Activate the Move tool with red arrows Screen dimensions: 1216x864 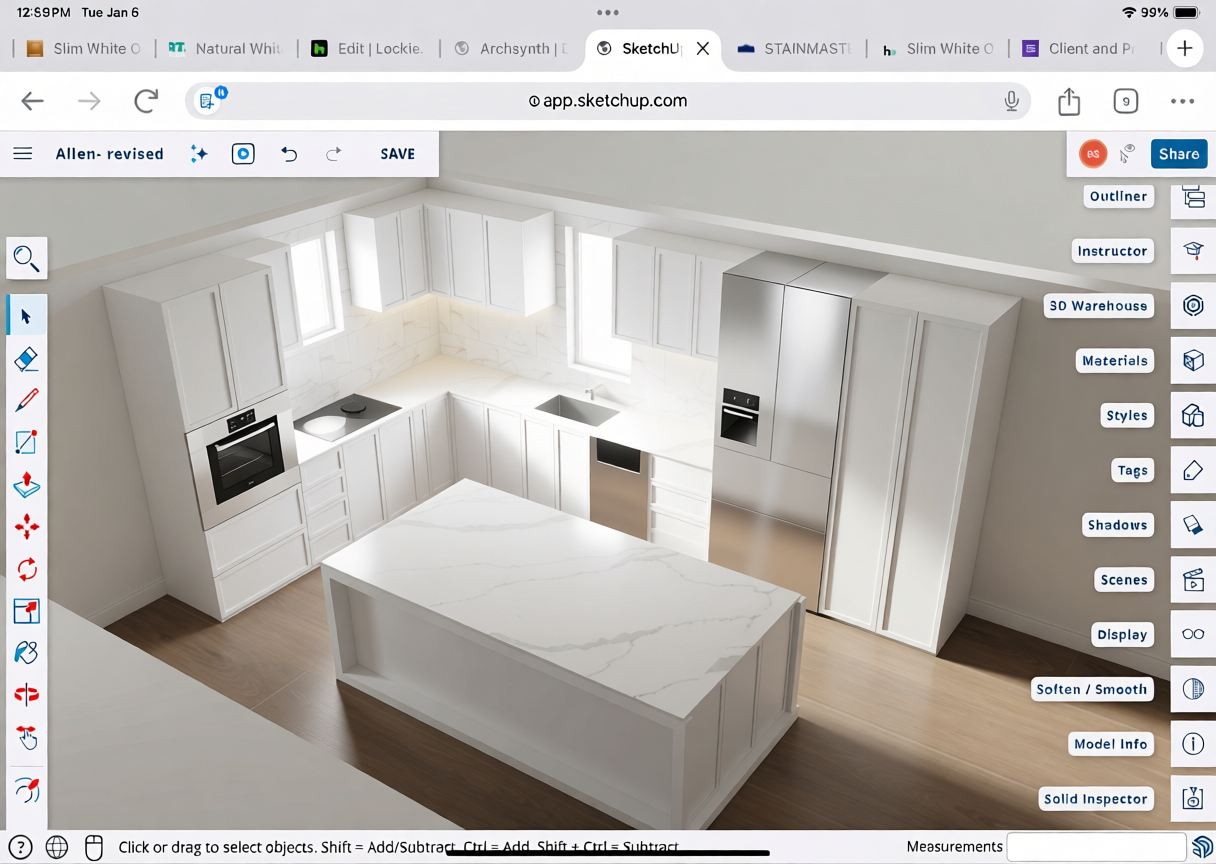[x=27, y=527]
